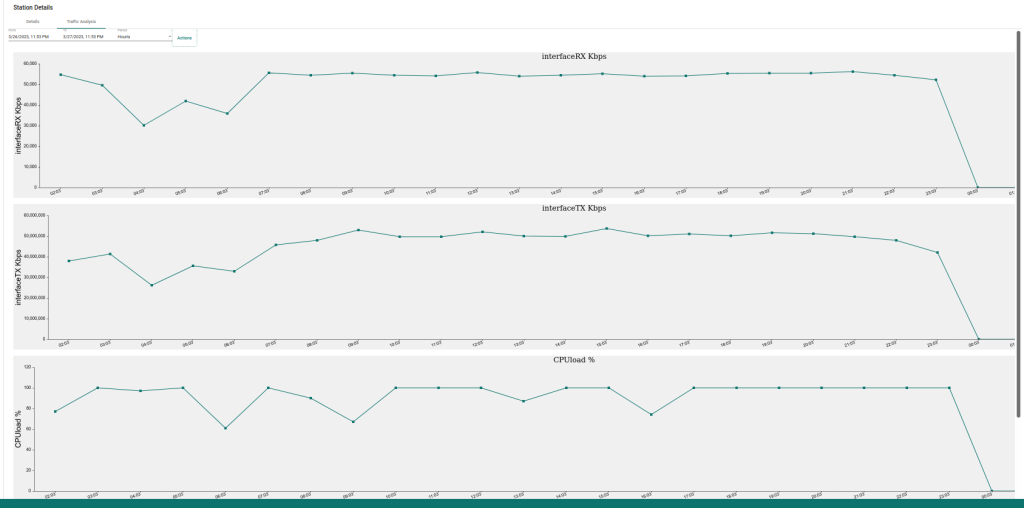Image resolution: width=1024 pixels, height=508 pixels.
Task: Select interfaceRX data point at 04:03 dip
Action: [x=144, y=125]
